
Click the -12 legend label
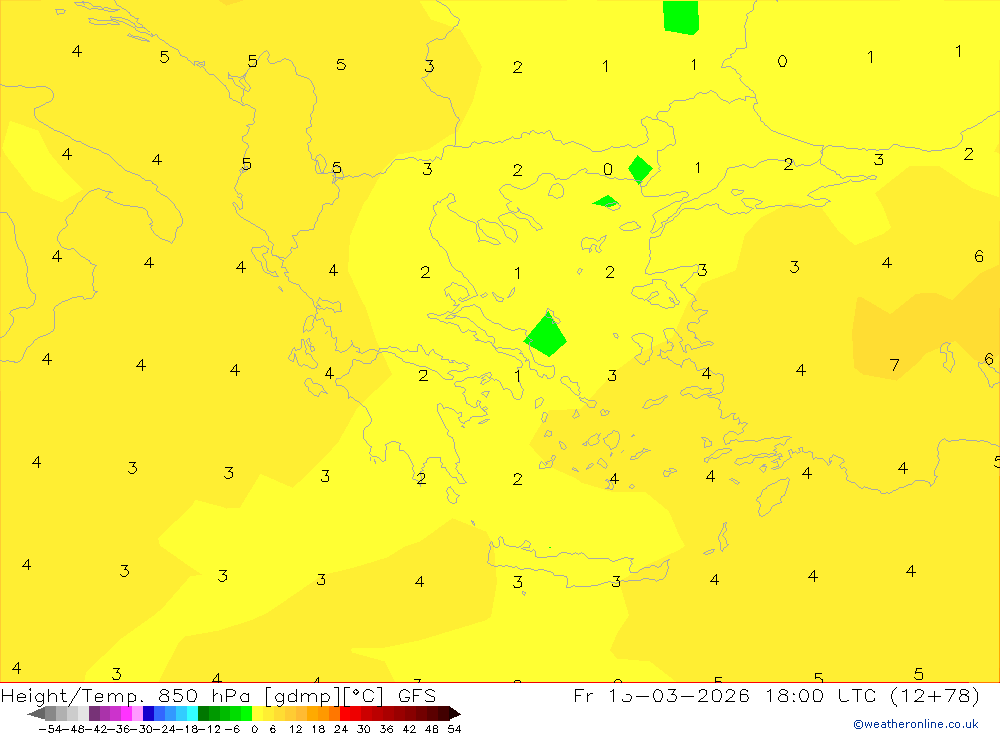pos(210,729)
